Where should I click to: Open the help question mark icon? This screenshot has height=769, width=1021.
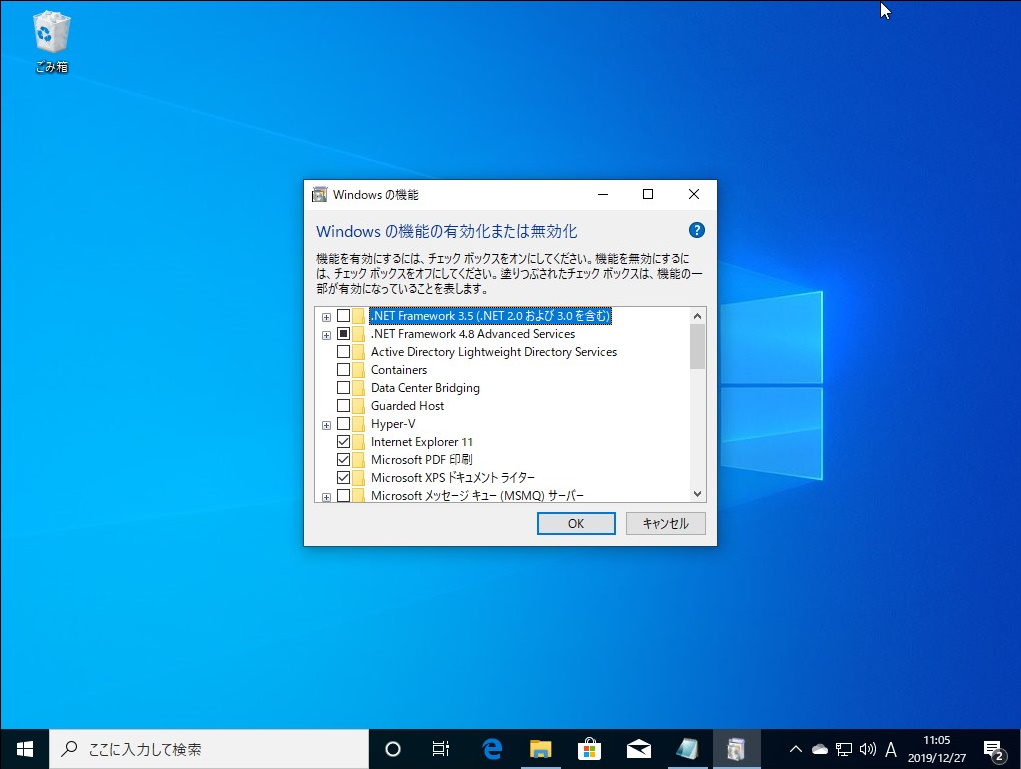point(696,230)
